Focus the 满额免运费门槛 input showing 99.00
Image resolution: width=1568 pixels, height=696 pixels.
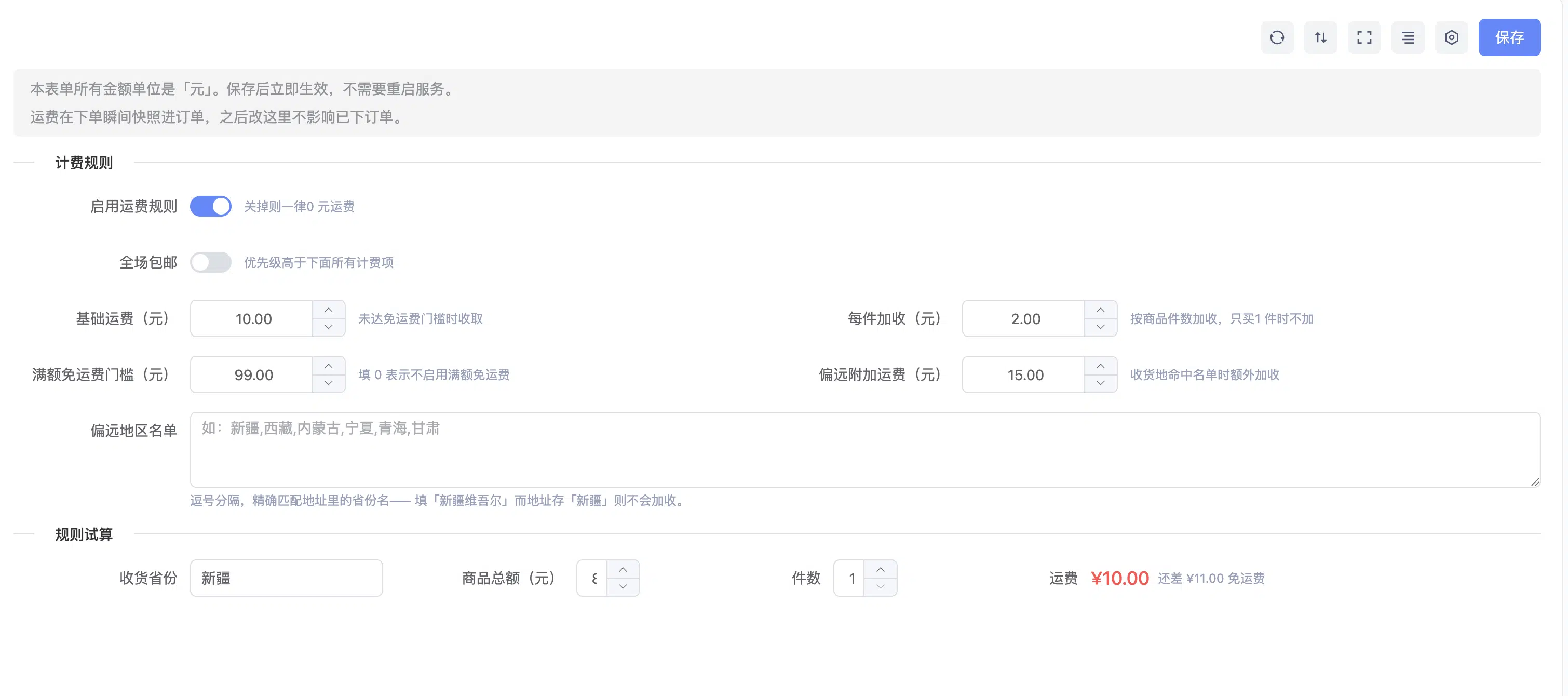click(x=252, y=374)
